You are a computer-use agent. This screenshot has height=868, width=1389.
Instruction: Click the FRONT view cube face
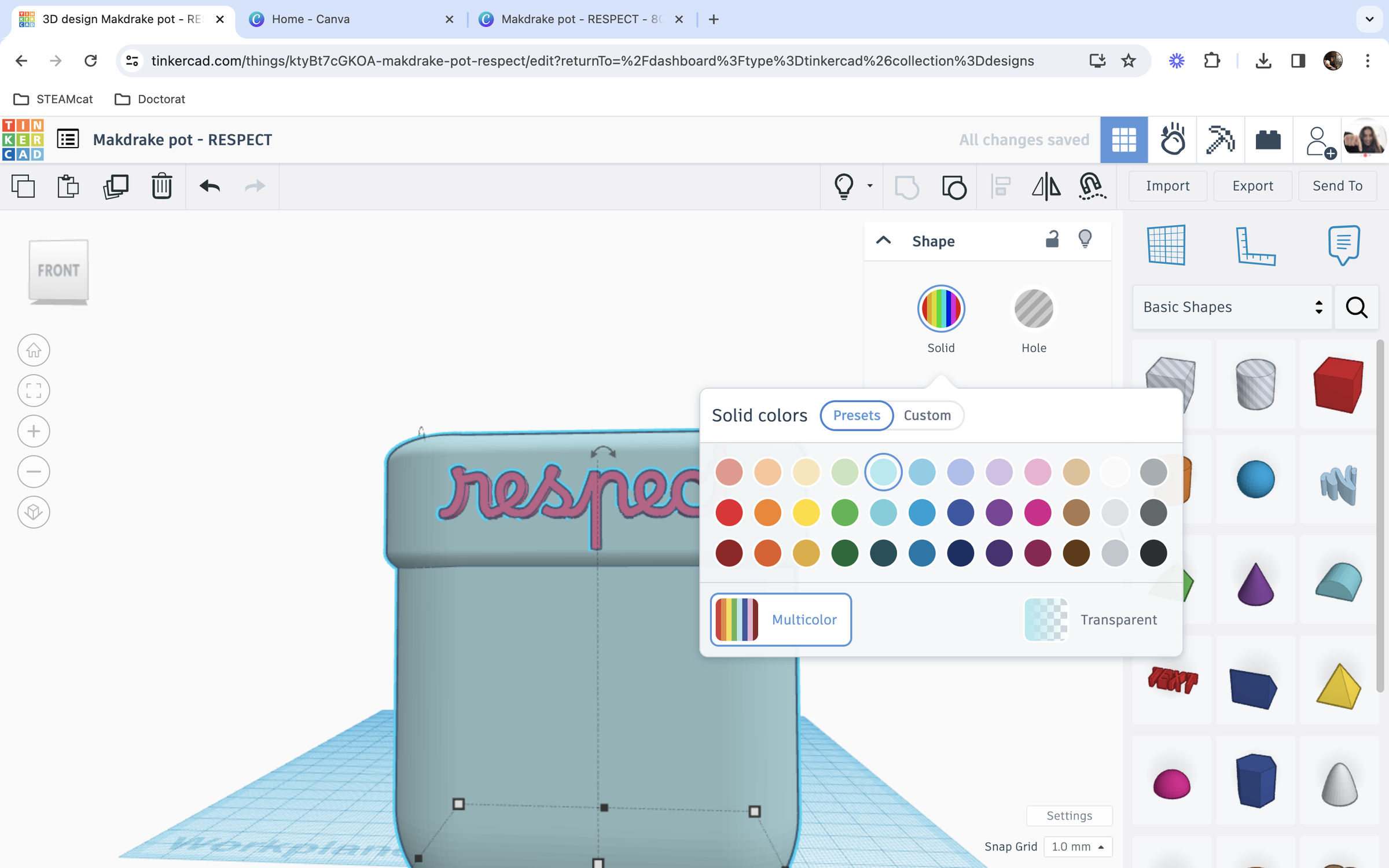pos(58,270)
